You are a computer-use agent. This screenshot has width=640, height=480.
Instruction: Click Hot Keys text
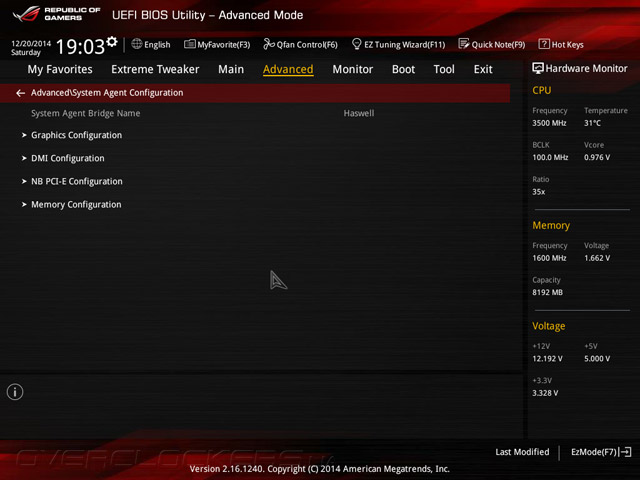[568, 44]
